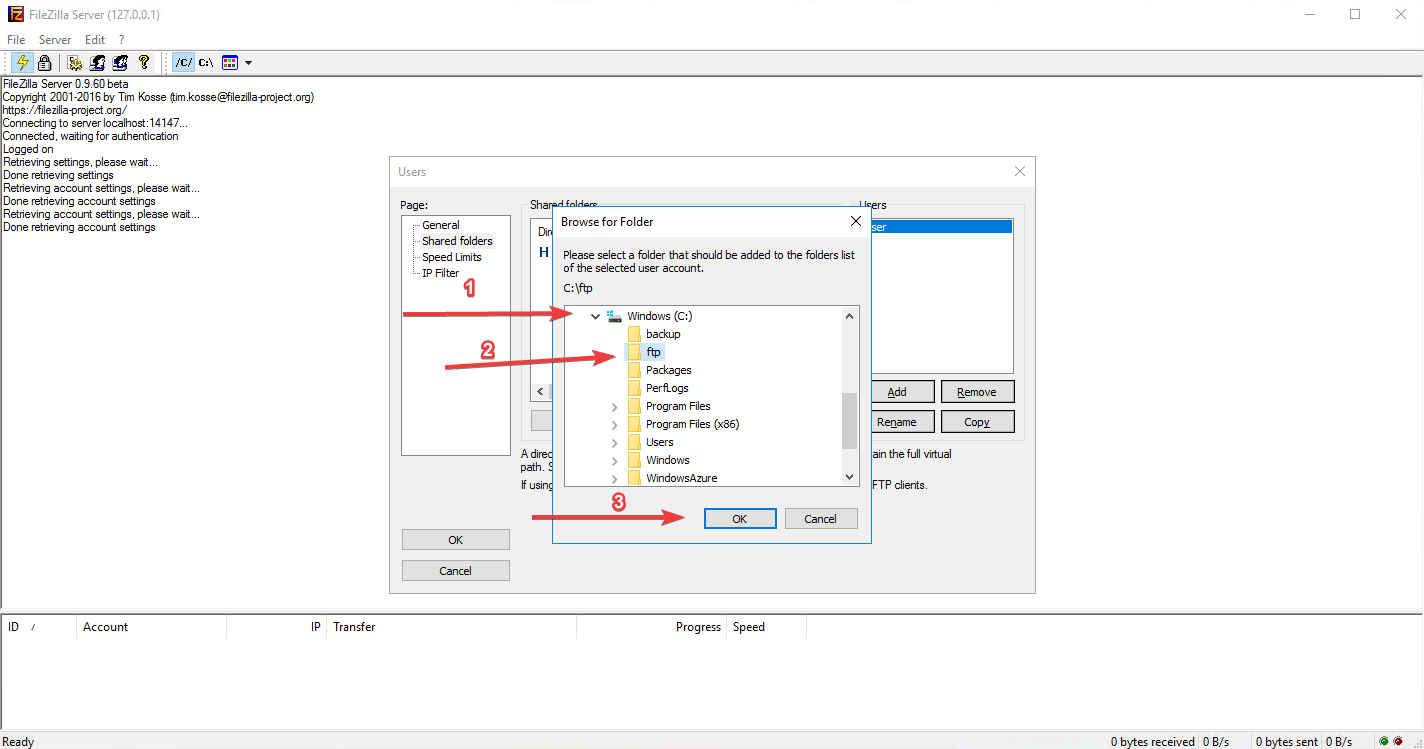1424x749 pixels.
Task: Click the IP column header
Action: [277, 627]
